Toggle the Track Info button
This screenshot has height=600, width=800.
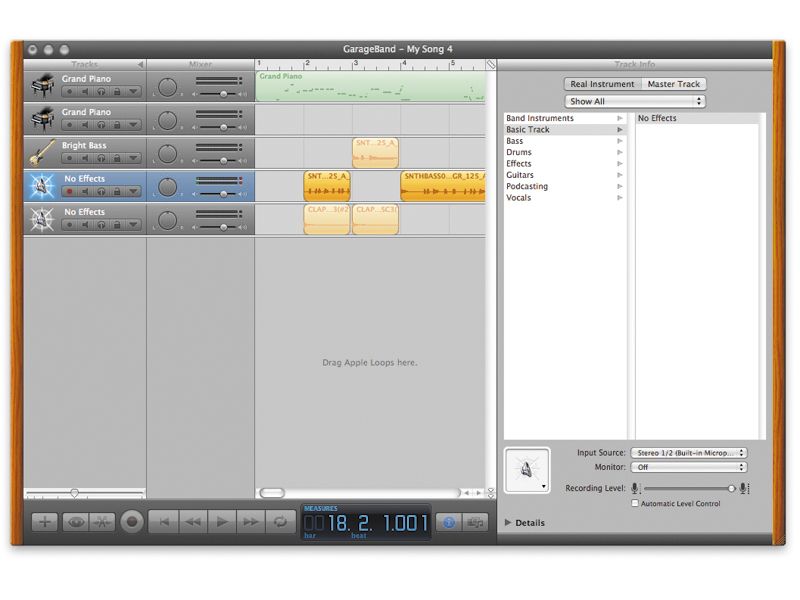pos(449,522)
